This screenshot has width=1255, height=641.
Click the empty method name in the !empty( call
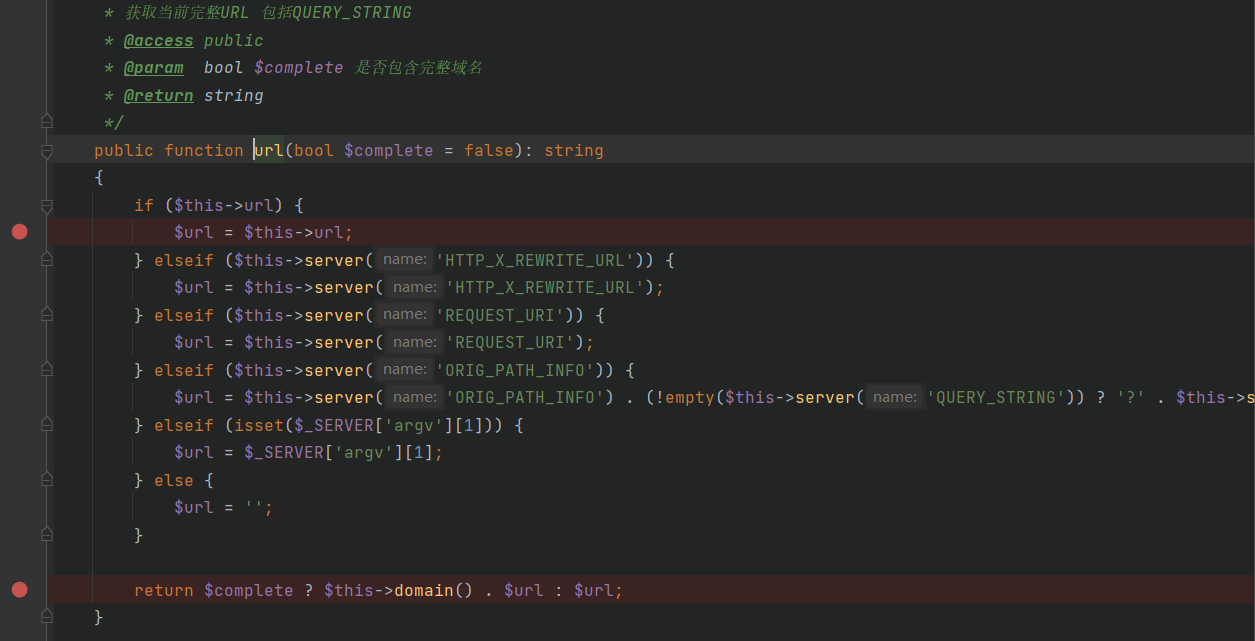pos(689,398)
